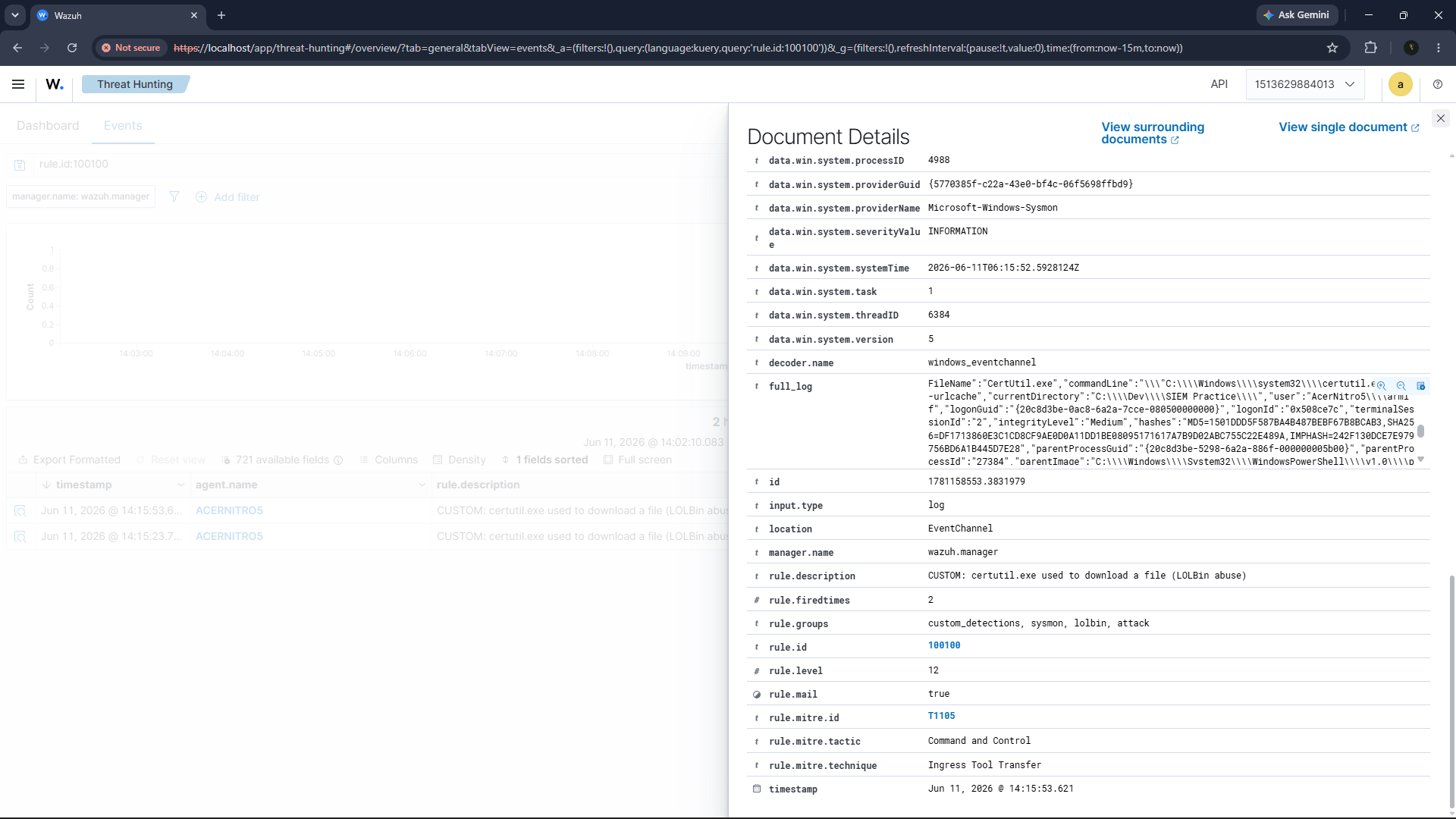Click the Full screen button
1456x819 pixels.
638,460
